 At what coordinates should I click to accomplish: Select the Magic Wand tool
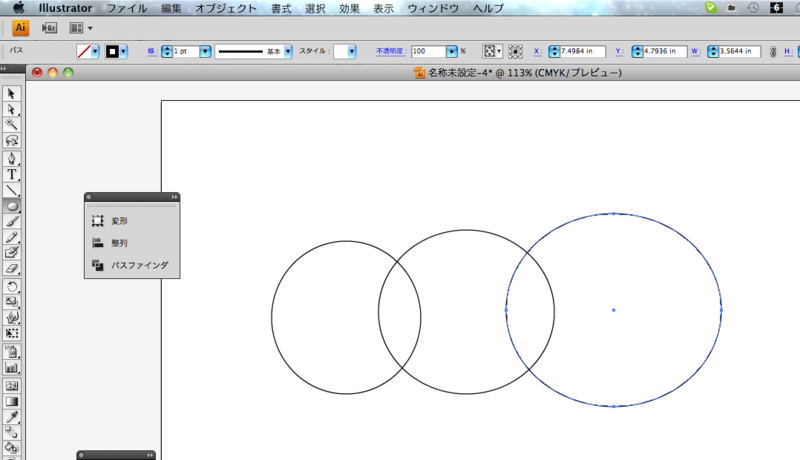(12, 125)
